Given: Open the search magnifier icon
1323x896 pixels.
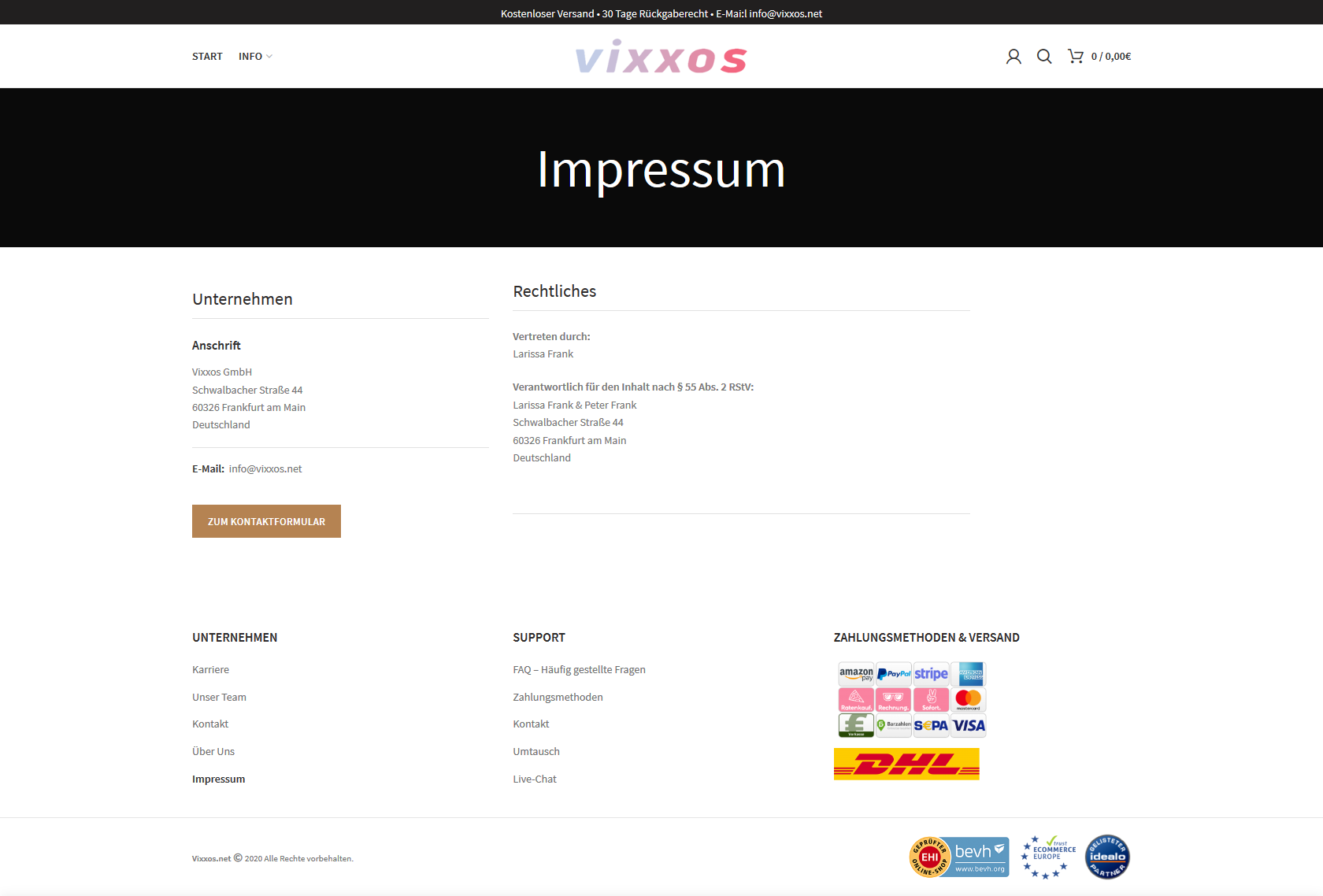Looking at the screenshot, I should pyautogui.click(x=1044, y=57).
